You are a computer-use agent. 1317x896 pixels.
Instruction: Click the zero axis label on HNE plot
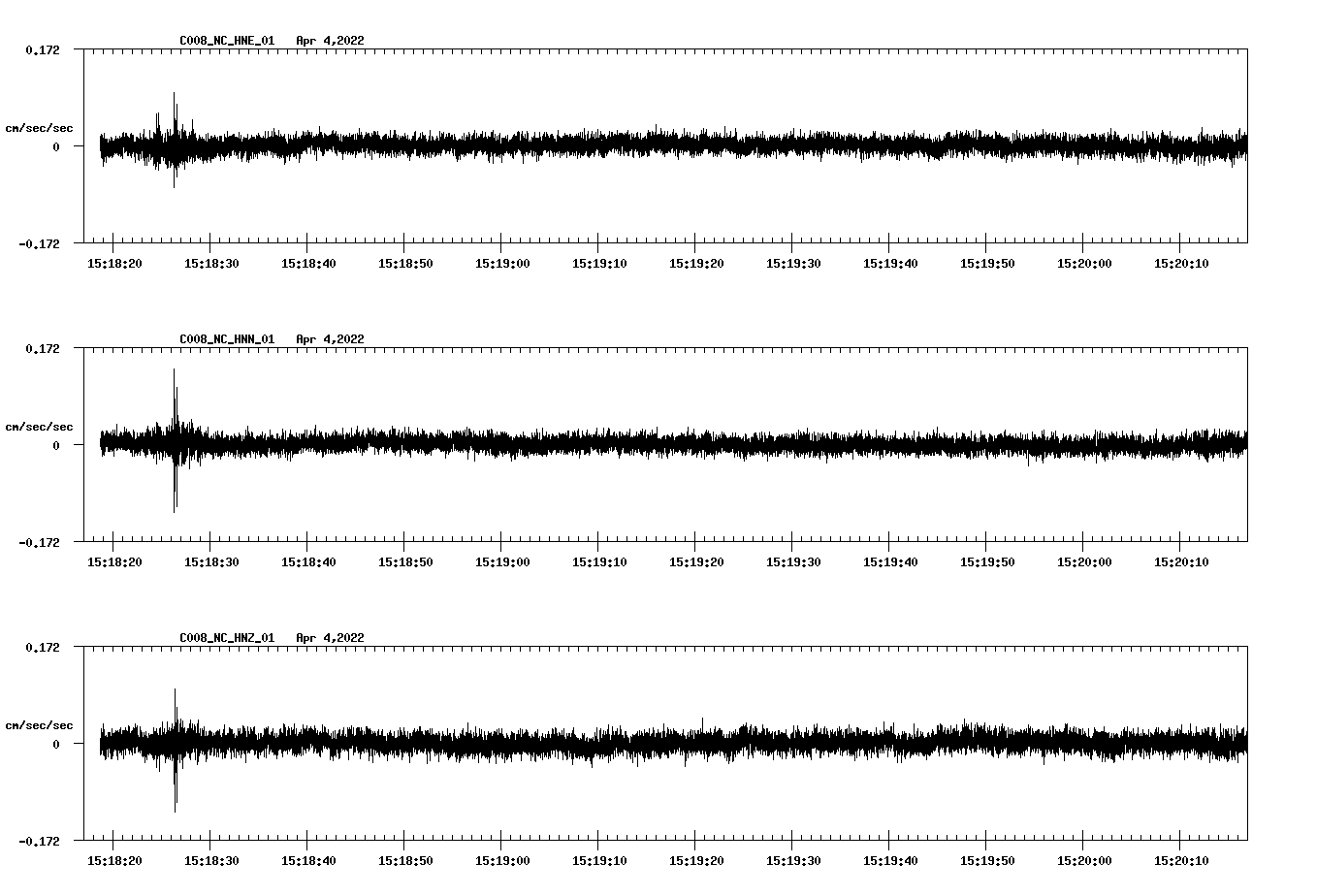pos(56,146)
